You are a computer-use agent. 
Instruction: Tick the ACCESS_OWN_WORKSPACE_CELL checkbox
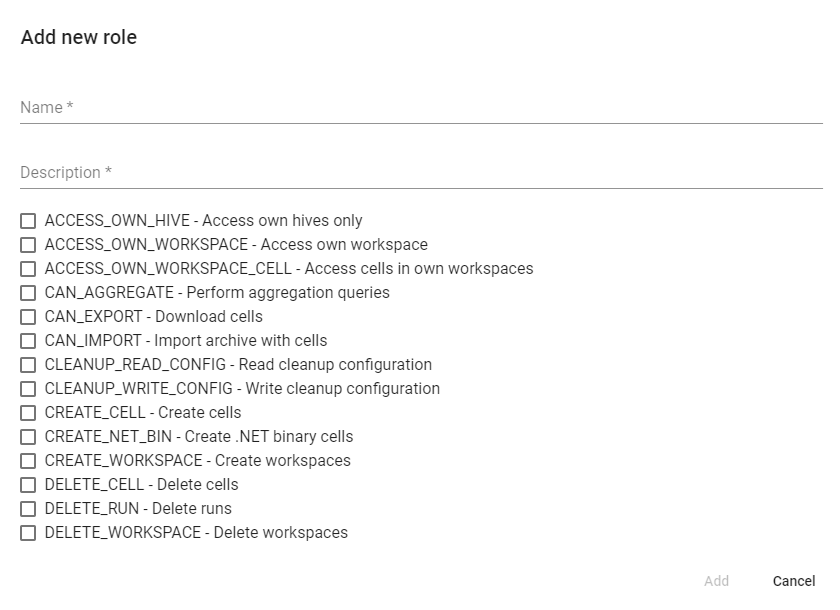tap(28, 269)
